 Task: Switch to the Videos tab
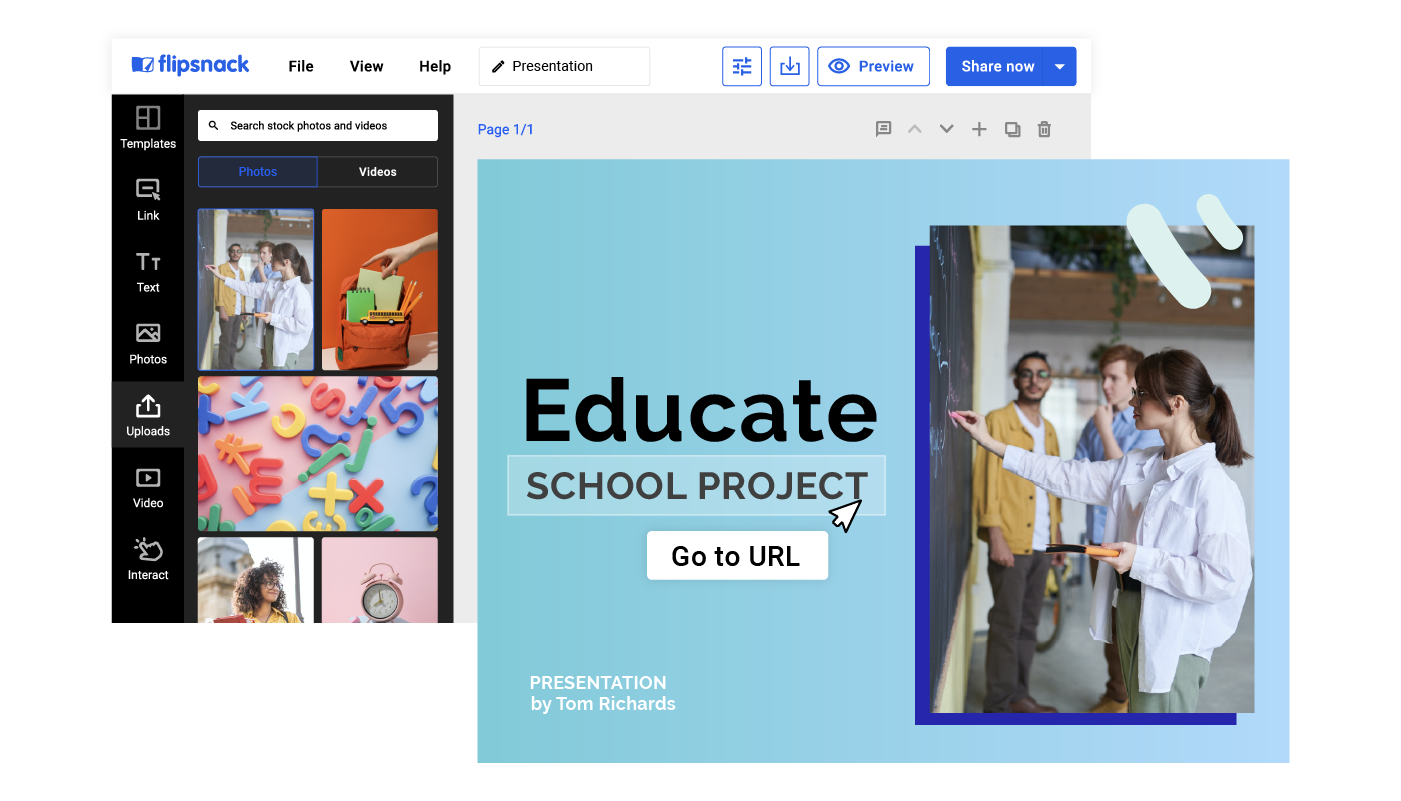click(378, 171)
